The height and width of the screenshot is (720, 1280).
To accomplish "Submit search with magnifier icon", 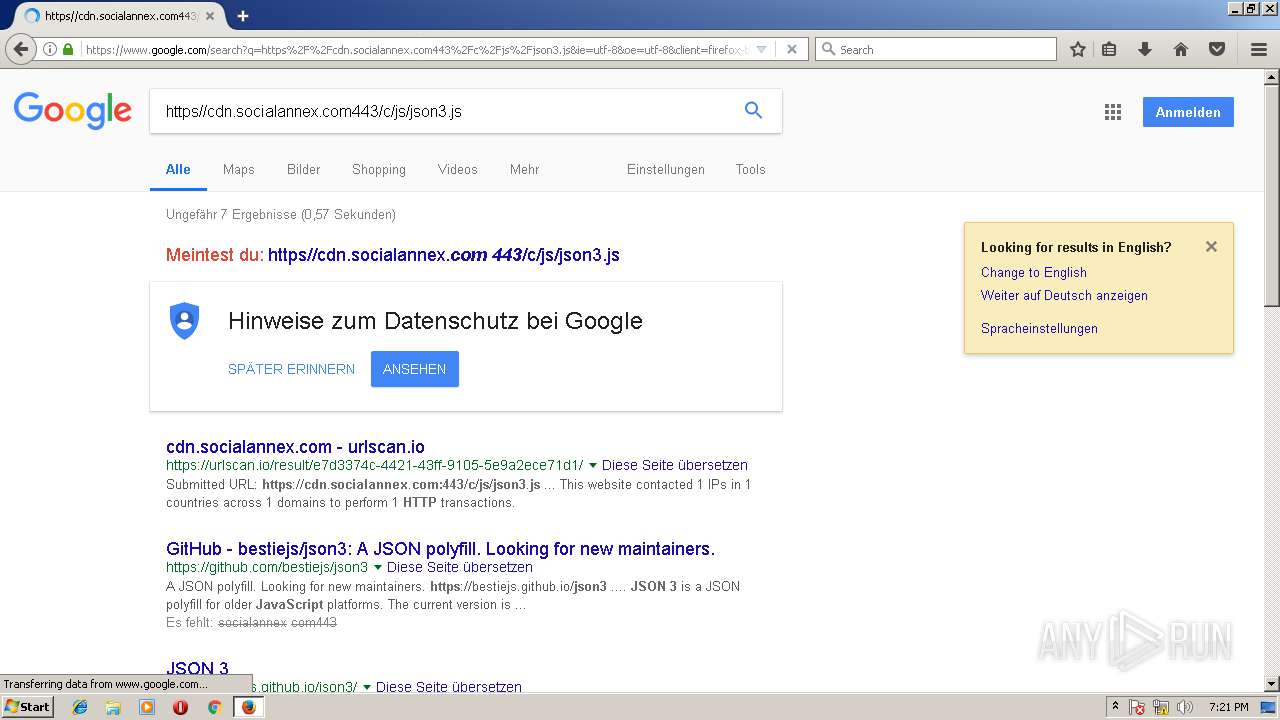I will (754, 111).
